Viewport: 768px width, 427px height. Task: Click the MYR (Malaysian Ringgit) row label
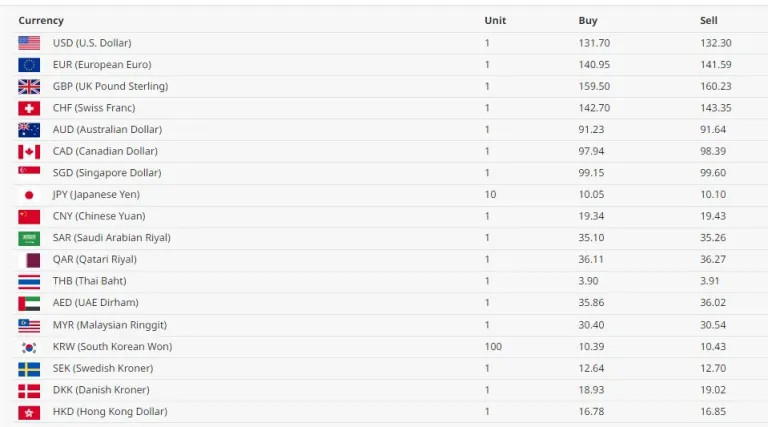[110, 325]
